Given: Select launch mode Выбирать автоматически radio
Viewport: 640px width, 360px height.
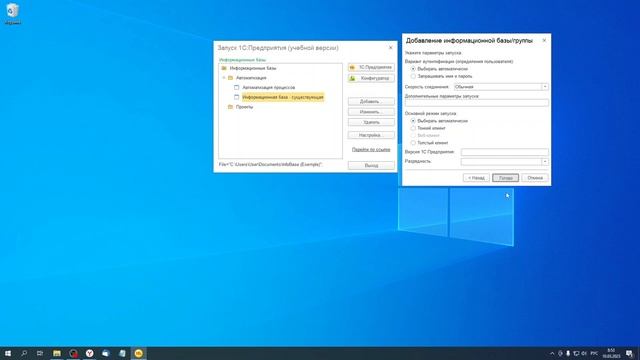Looking at the screenshot, I should tap(413, 121).
